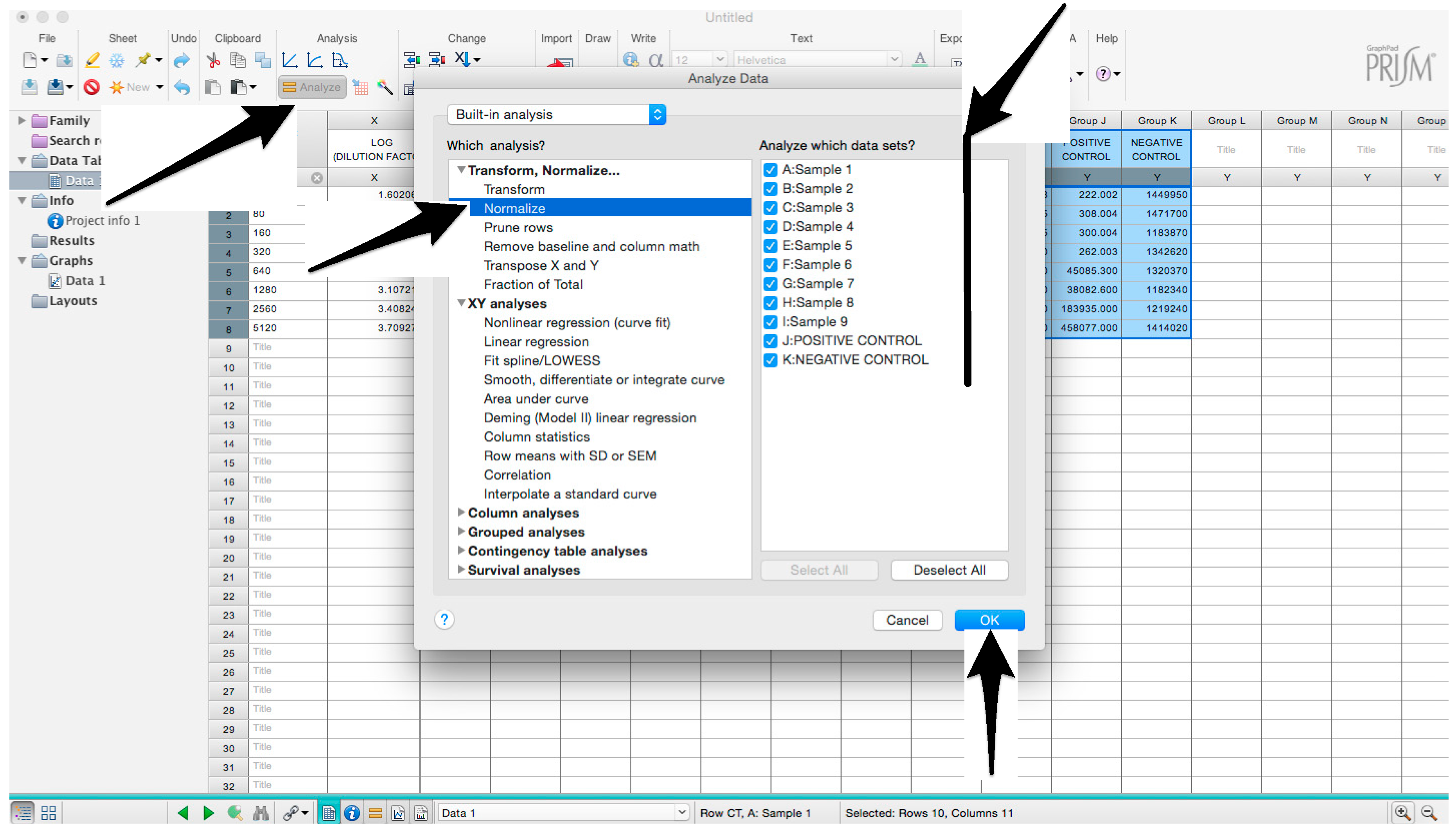Viewport: 1456px width, 833px height.
Task: Uncheck J:POSITIVE CONTROL data set
Action: click(x=770, y=341)
